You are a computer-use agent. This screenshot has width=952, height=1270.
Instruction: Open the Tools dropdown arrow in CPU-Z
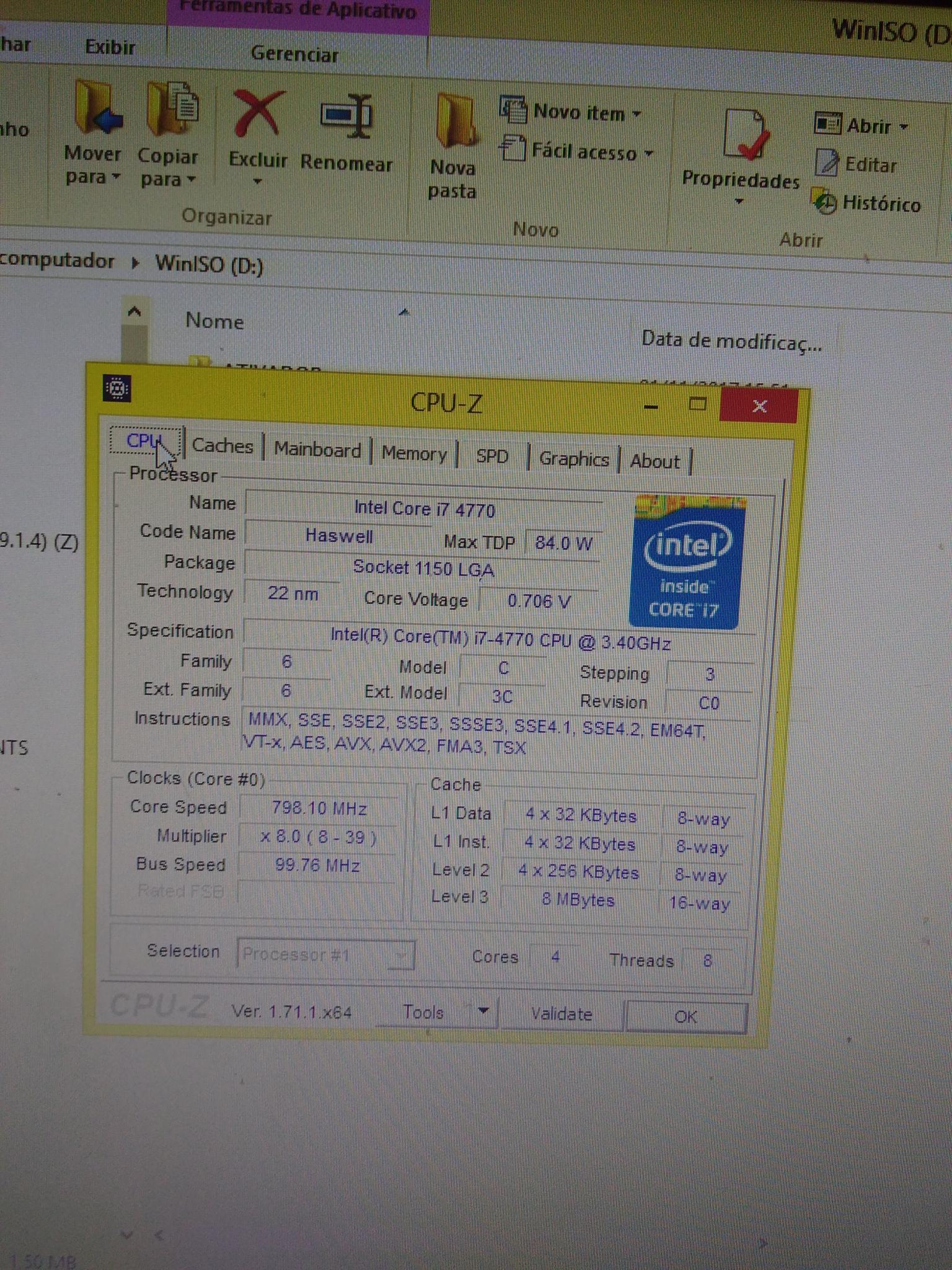coord(483,1011)
